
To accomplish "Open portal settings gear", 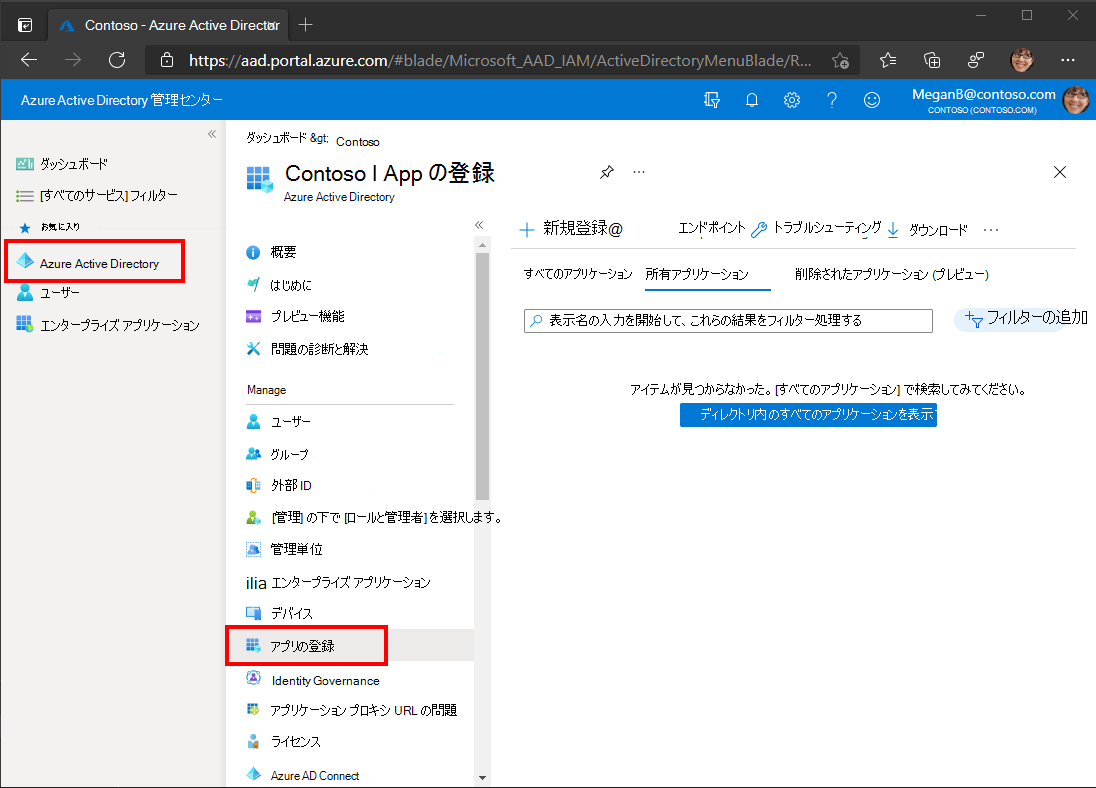I will click(x=791, y=100).
